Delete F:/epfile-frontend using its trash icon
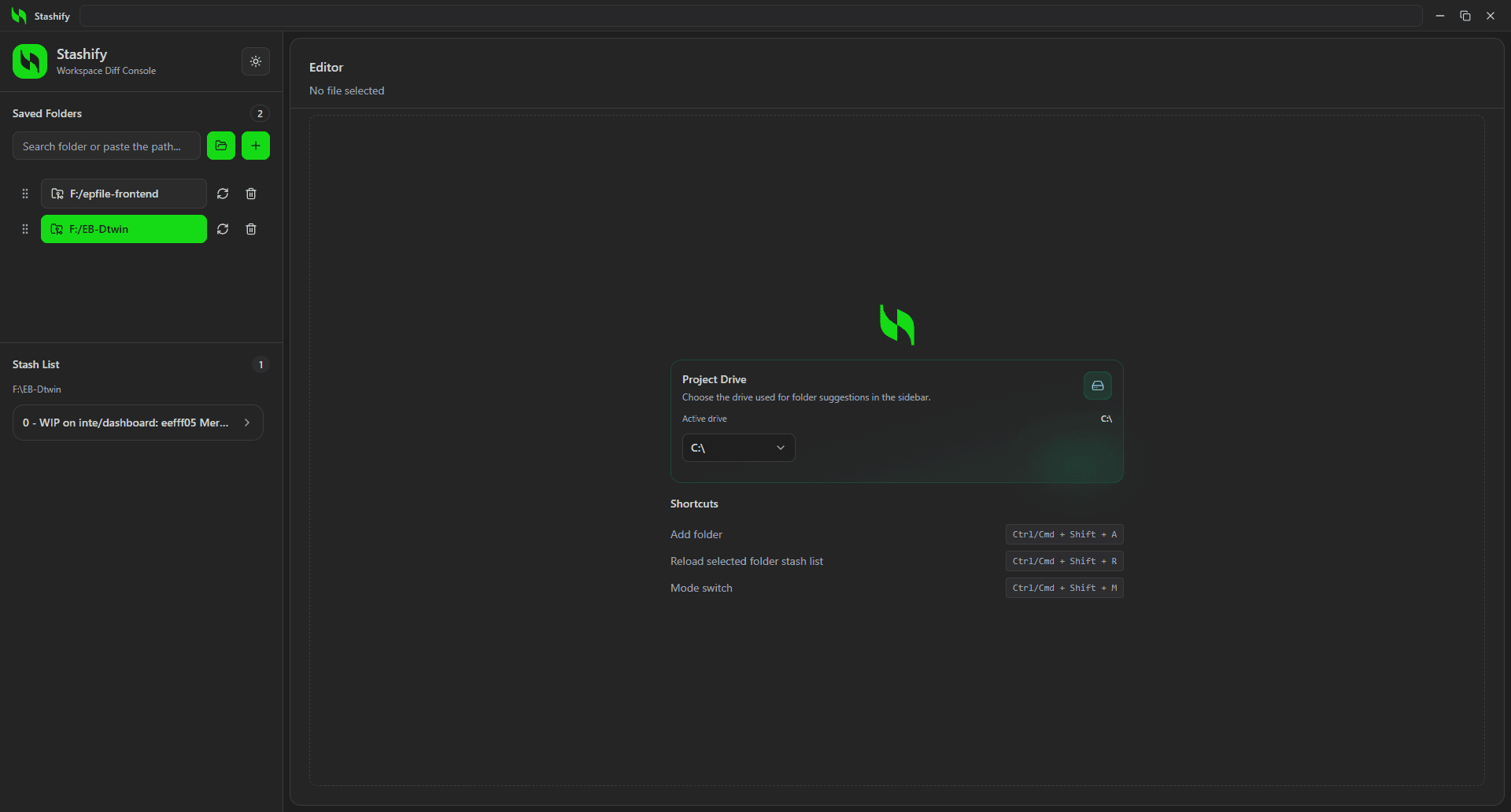 click(x=251, y=194)
